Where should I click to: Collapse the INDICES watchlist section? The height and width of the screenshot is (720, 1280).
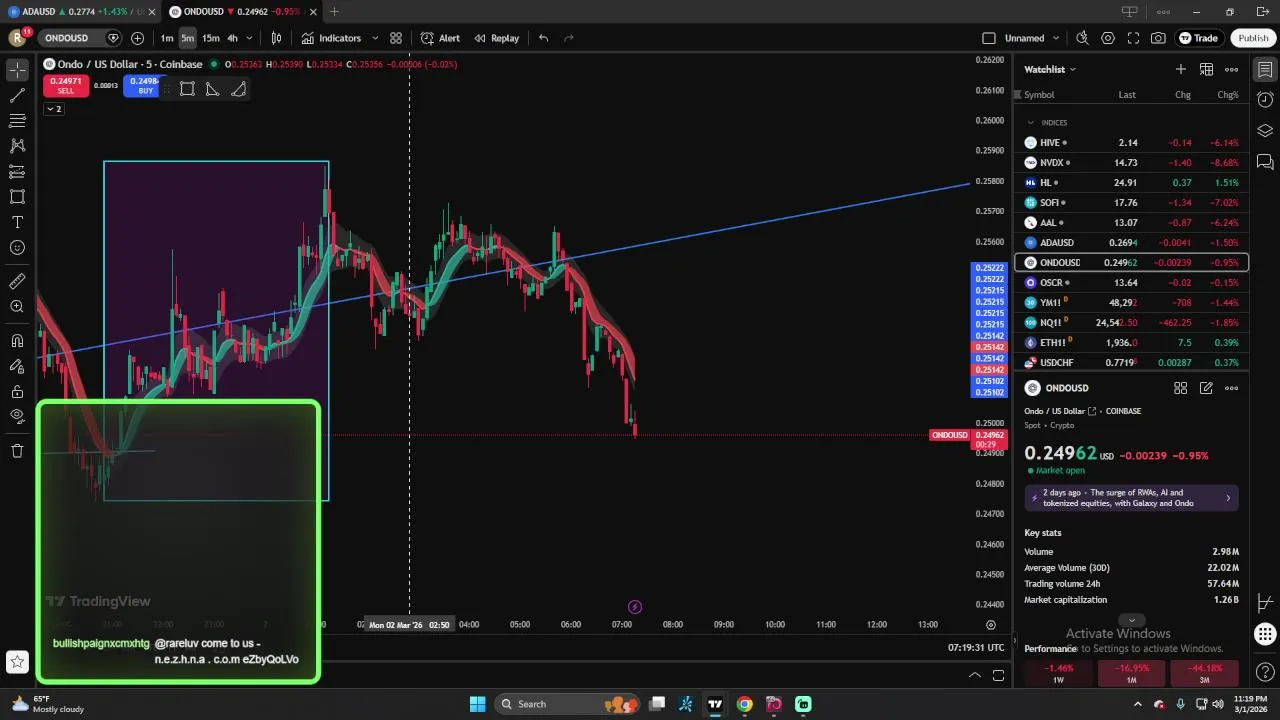tap(1030, 123)
